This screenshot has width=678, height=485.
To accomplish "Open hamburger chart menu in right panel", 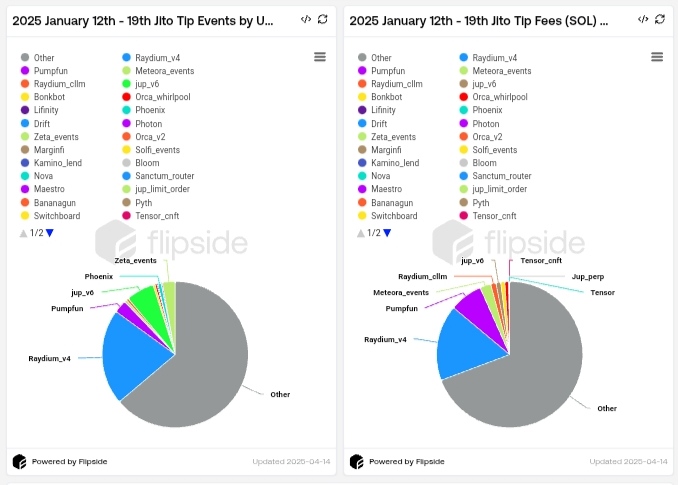I will coord(657,58).
